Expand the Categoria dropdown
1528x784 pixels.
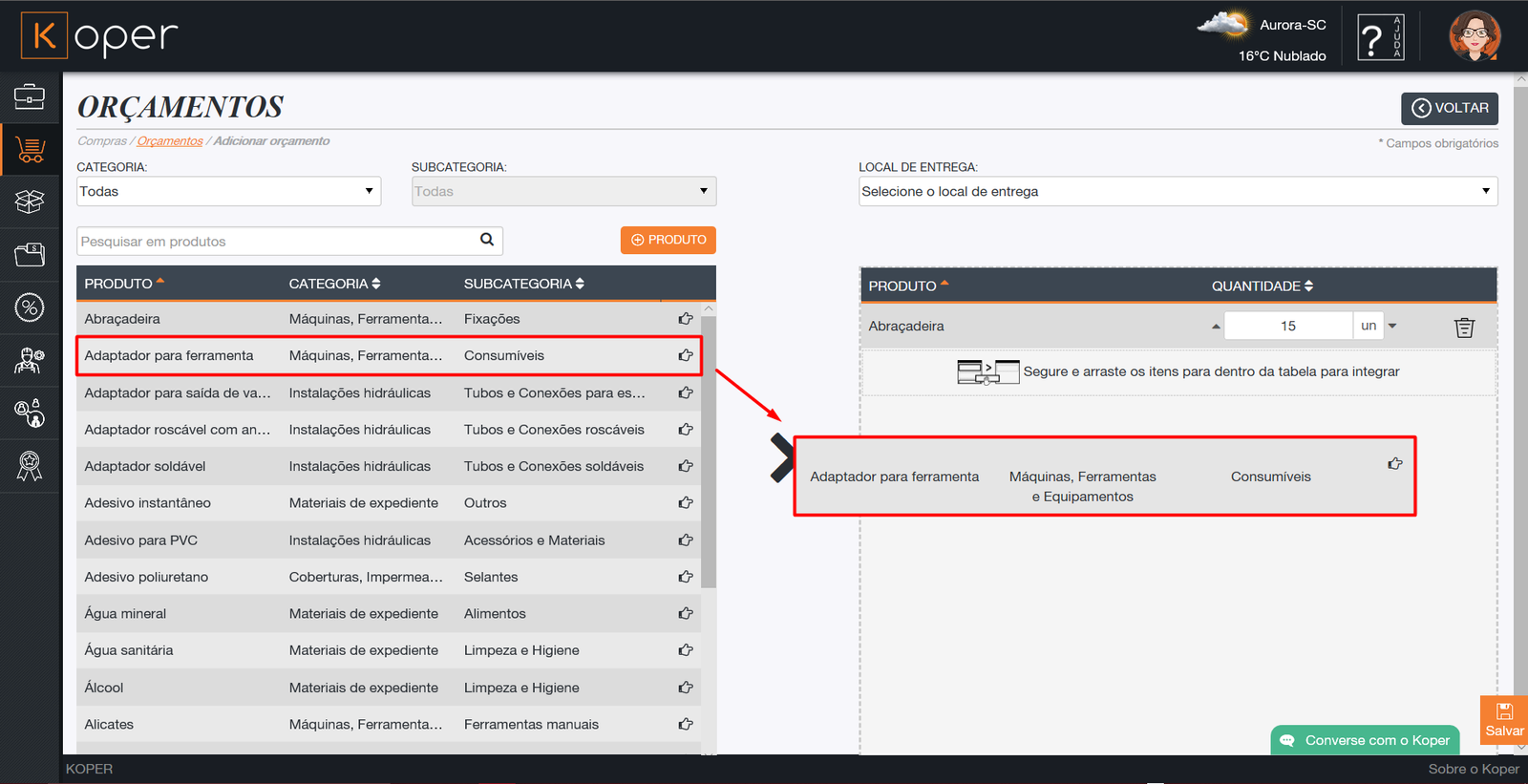click(228, 191)
